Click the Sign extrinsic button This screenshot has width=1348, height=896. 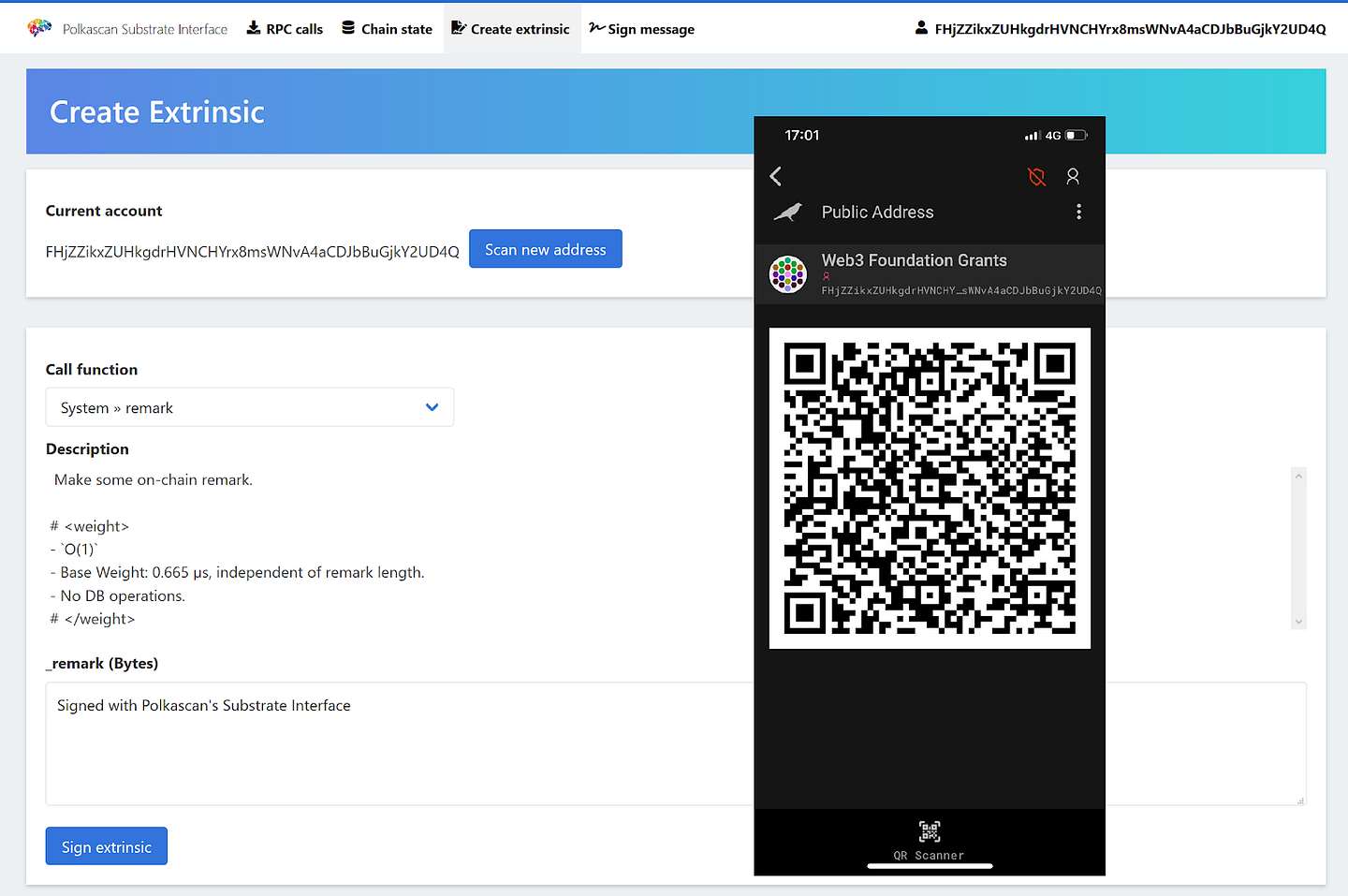coord(107,846)
